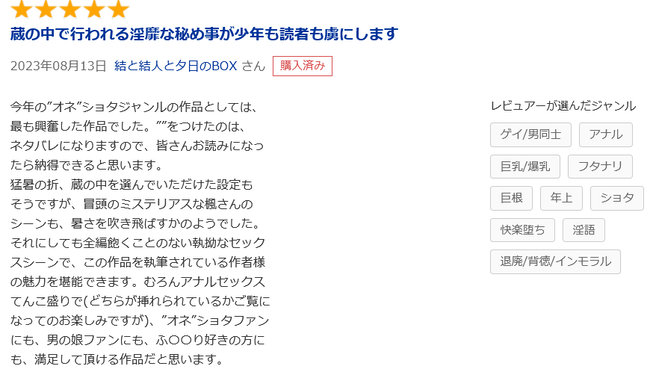
Task: Click the first line of review body text
Action: (133, 107)
